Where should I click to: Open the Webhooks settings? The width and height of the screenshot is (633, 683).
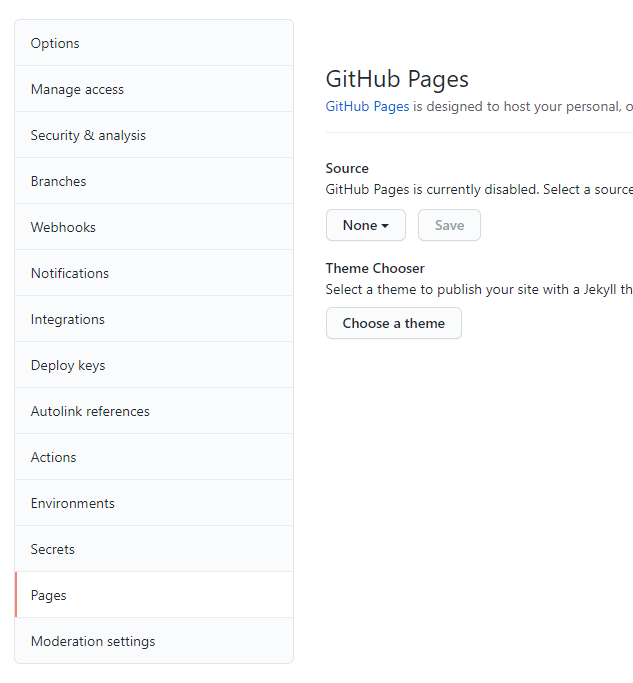click(63, 227)
